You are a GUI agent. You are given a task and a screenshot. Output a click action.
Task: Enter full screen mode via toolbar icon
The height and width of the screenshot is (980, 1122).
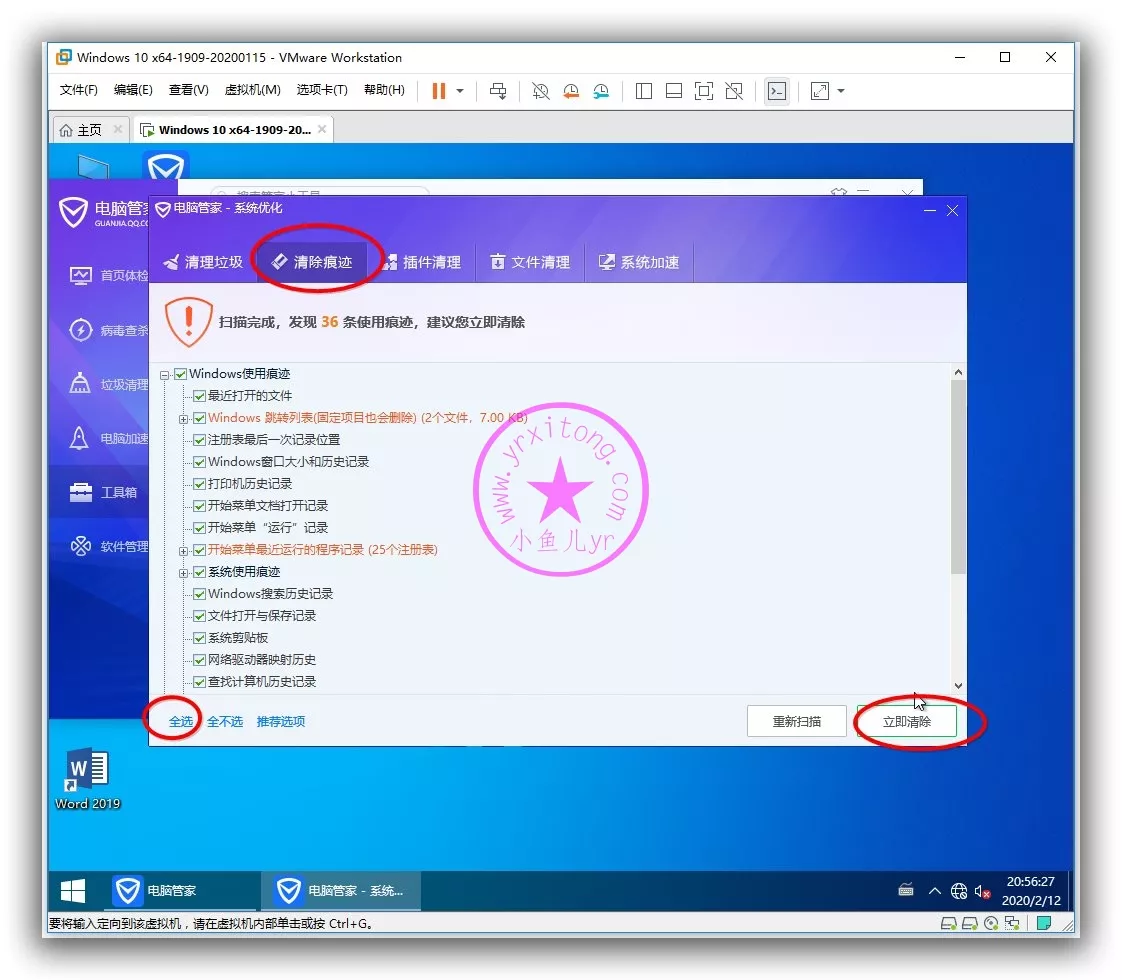[x=704, y=91]
